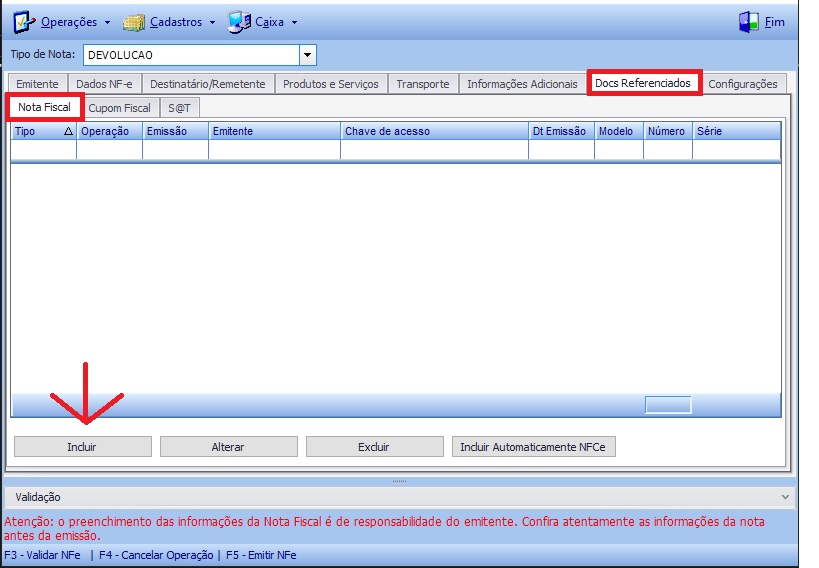Select the Docs Referenciados tab
819x568 pixels.
tap(643, 83)
